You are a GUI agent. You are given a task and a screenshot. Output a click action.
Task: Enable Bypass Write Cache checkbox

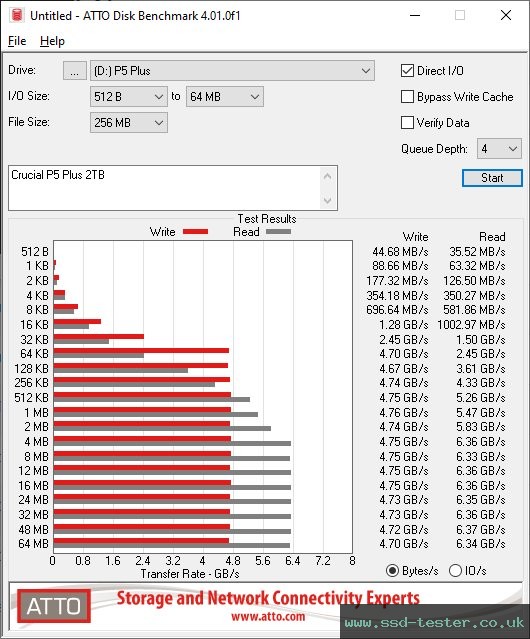click(407, 97)
